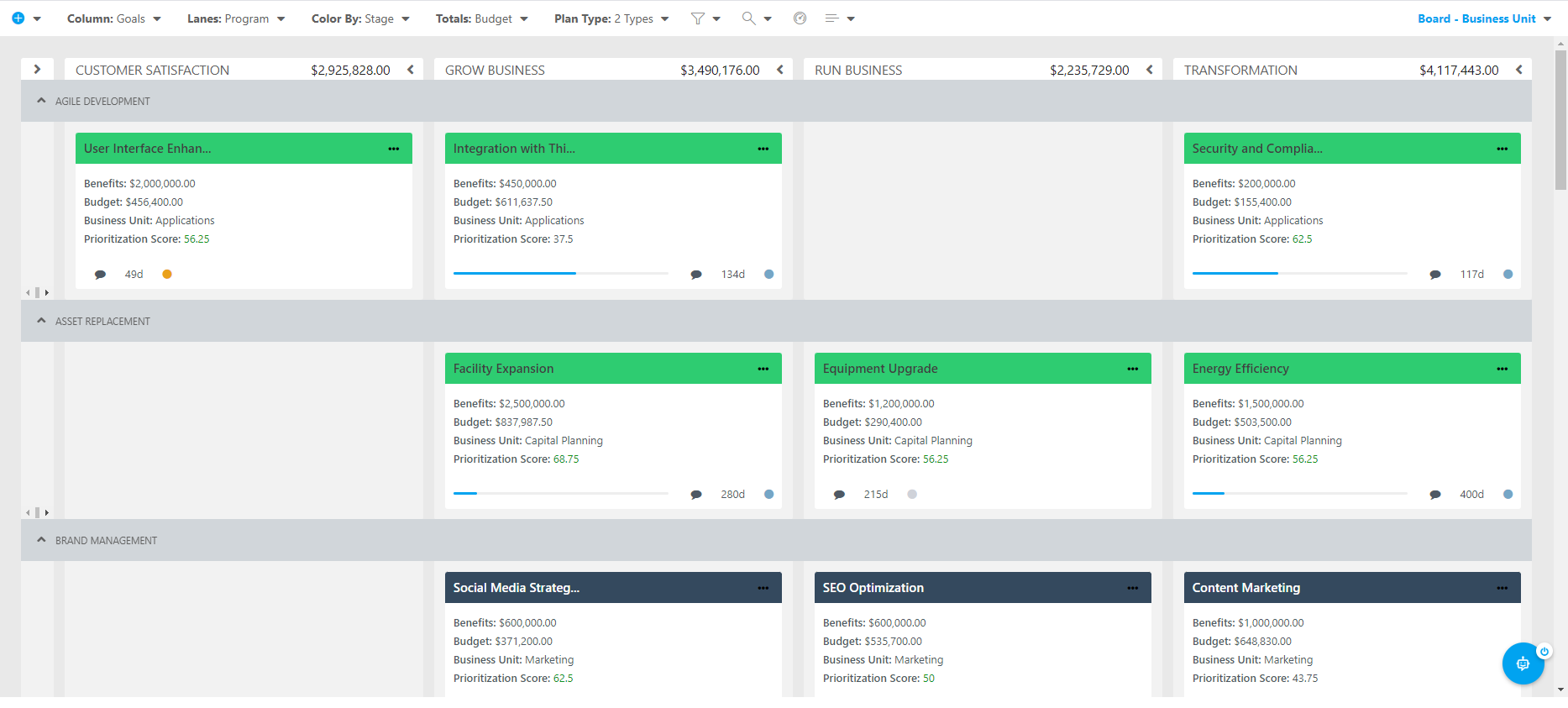Open the search magnifier icon
The height and width of the screenshot is (708, 1568).
[748, 18]
